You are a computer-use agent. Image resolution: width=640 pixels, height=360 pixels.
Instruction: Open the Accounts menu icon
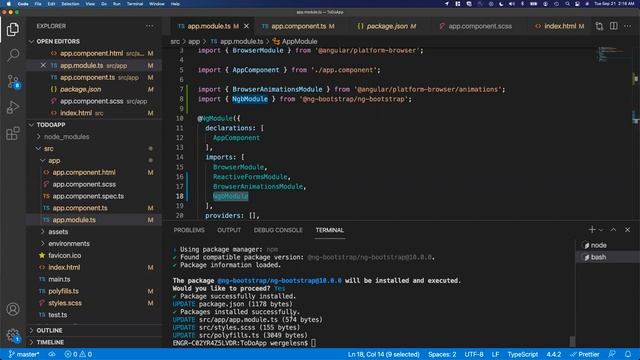pyautogui.click(x=13, y=309)
